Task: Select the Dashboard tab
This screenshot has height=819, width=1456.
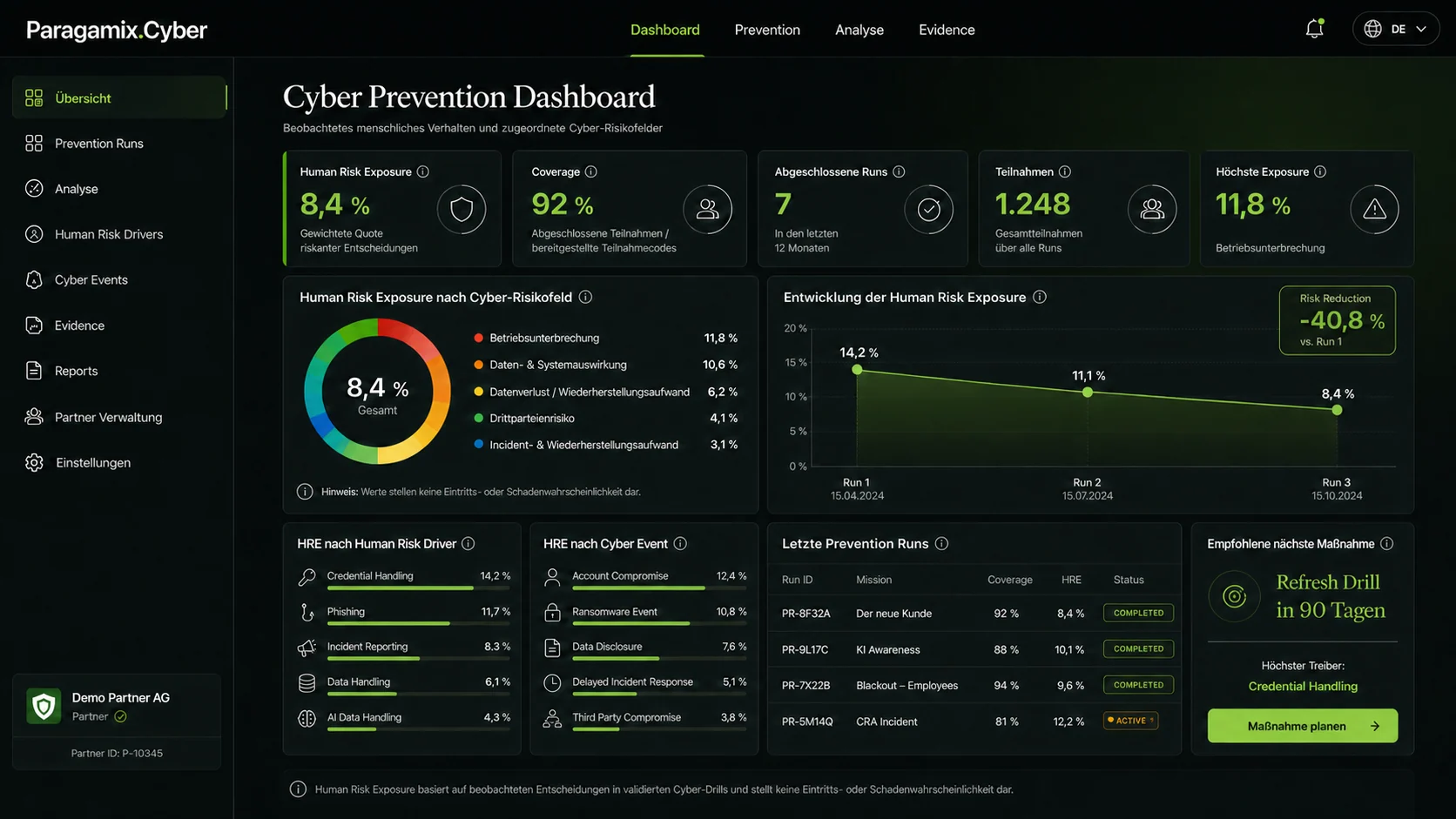Action: pos(665,30)
